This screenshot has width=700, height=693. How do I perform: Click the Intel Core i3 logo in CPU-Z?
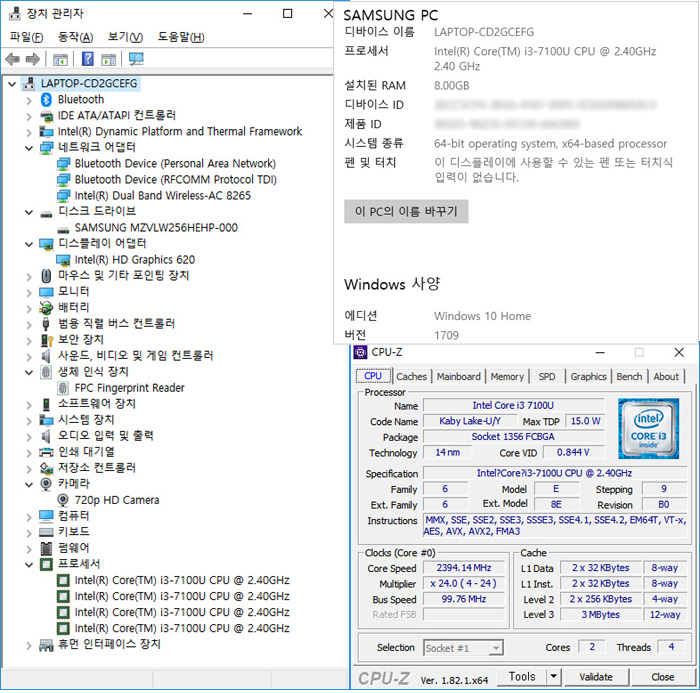648,429
